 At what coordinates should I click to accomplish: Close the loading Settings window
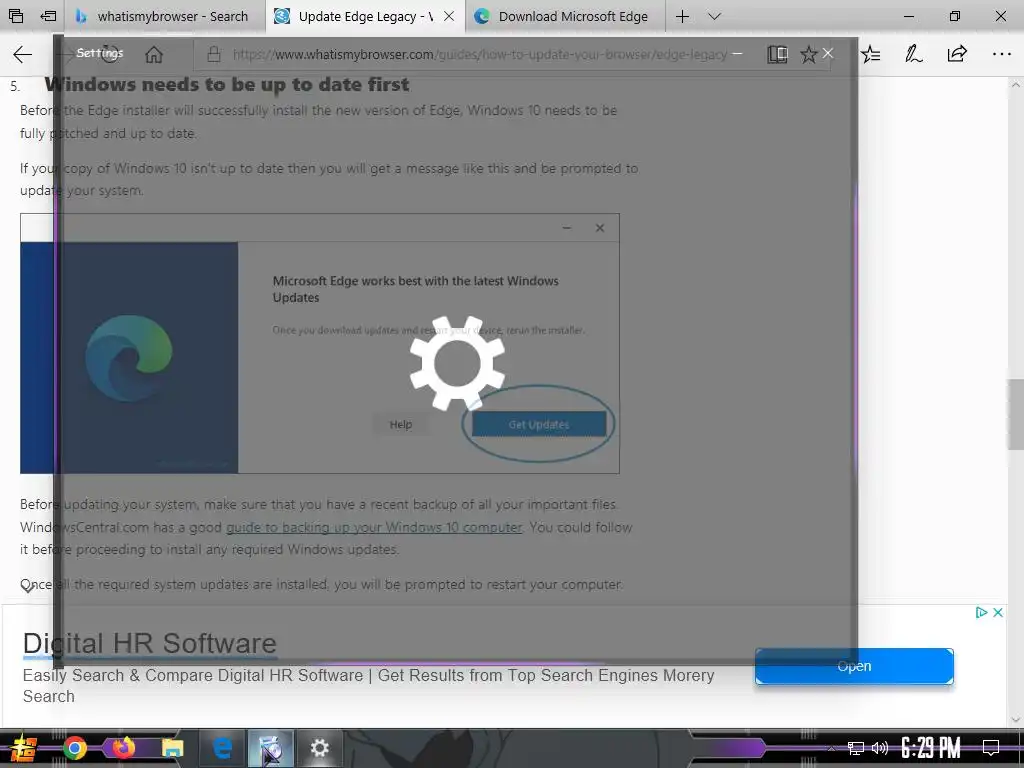click(x=827, y=53)
